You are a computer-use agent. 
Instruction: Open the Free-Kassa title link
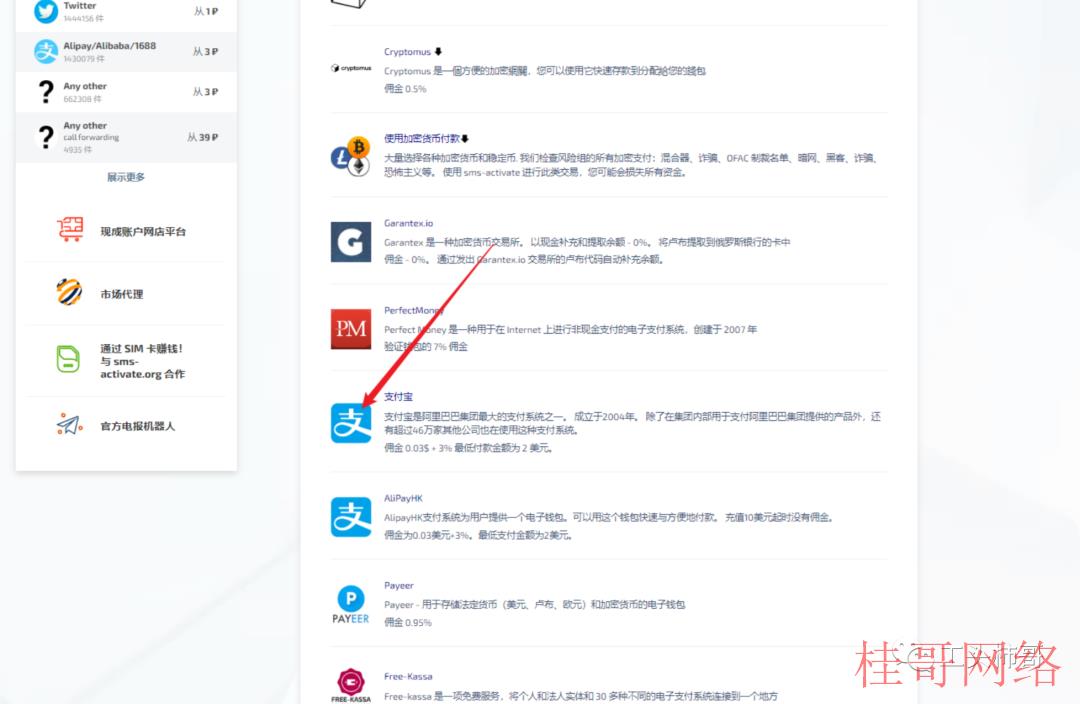pyautogui.click(x=408, y=676)
